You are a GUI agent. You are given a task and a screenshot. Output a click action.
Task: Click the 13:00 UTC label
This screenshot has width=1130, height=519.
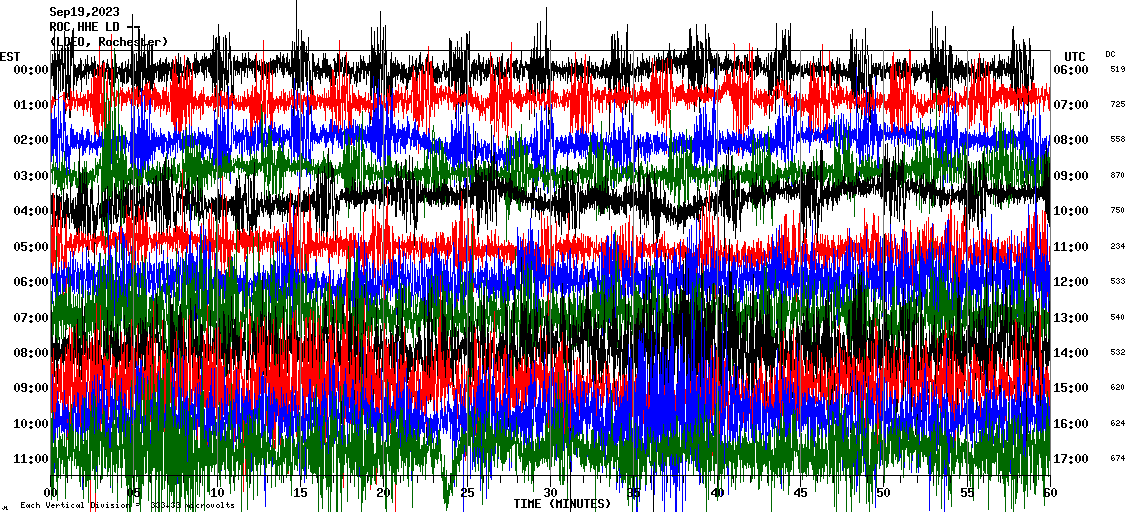pyautogui.click(x=1071, y=317)
